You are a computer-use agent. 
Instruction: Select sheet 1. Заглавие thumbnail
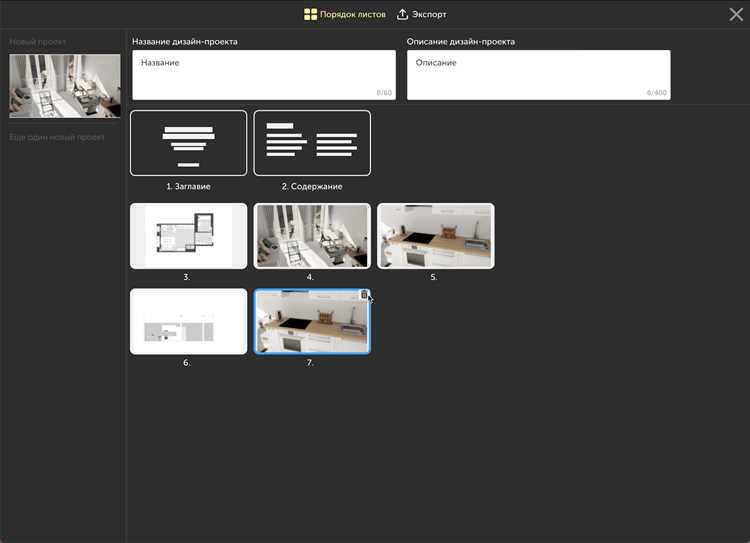[x=188, y=143]
